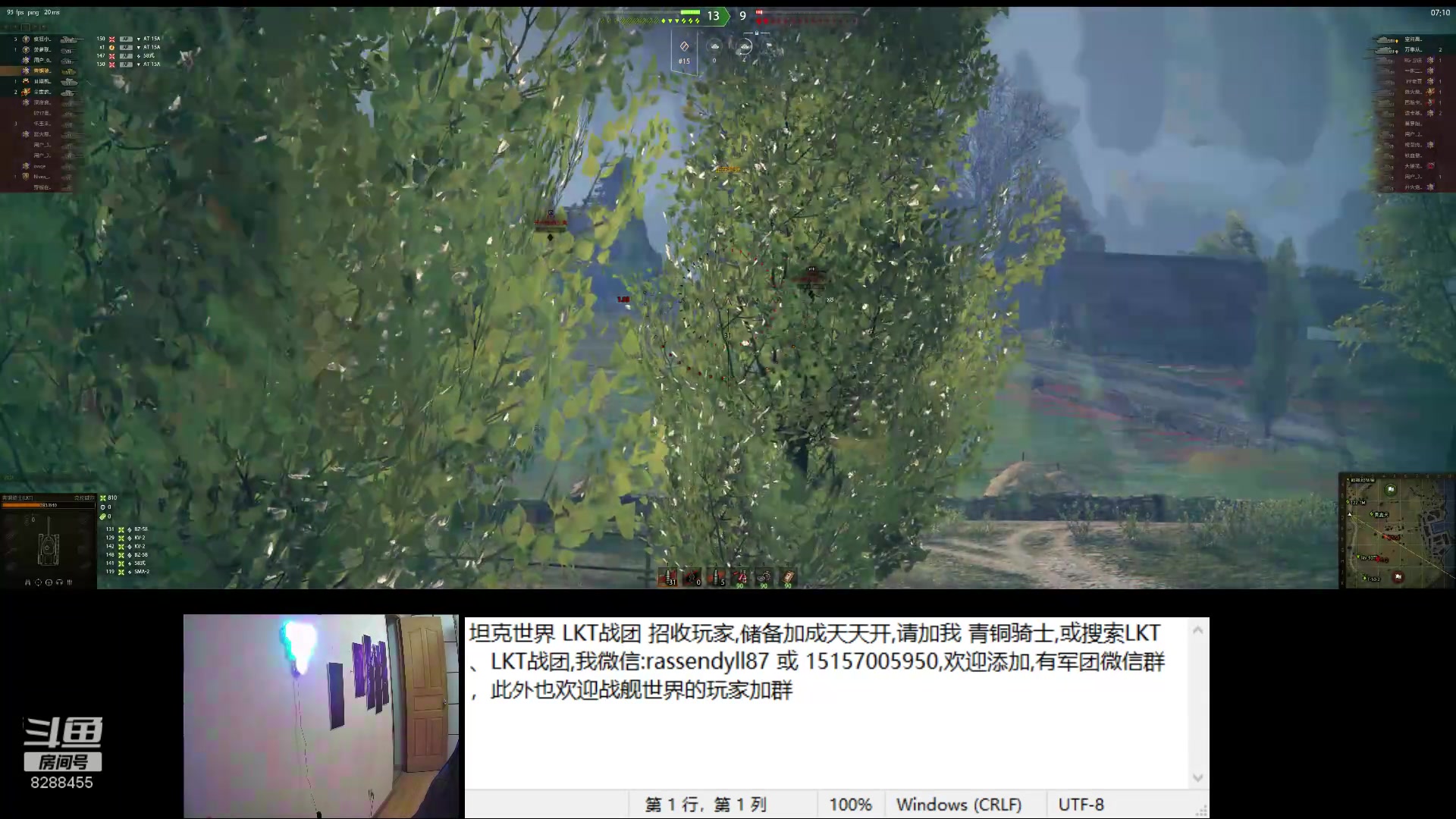1456x819 pixels.
Task: Click the 131 BZ-58 damage log entry
Action: [127, 529]
